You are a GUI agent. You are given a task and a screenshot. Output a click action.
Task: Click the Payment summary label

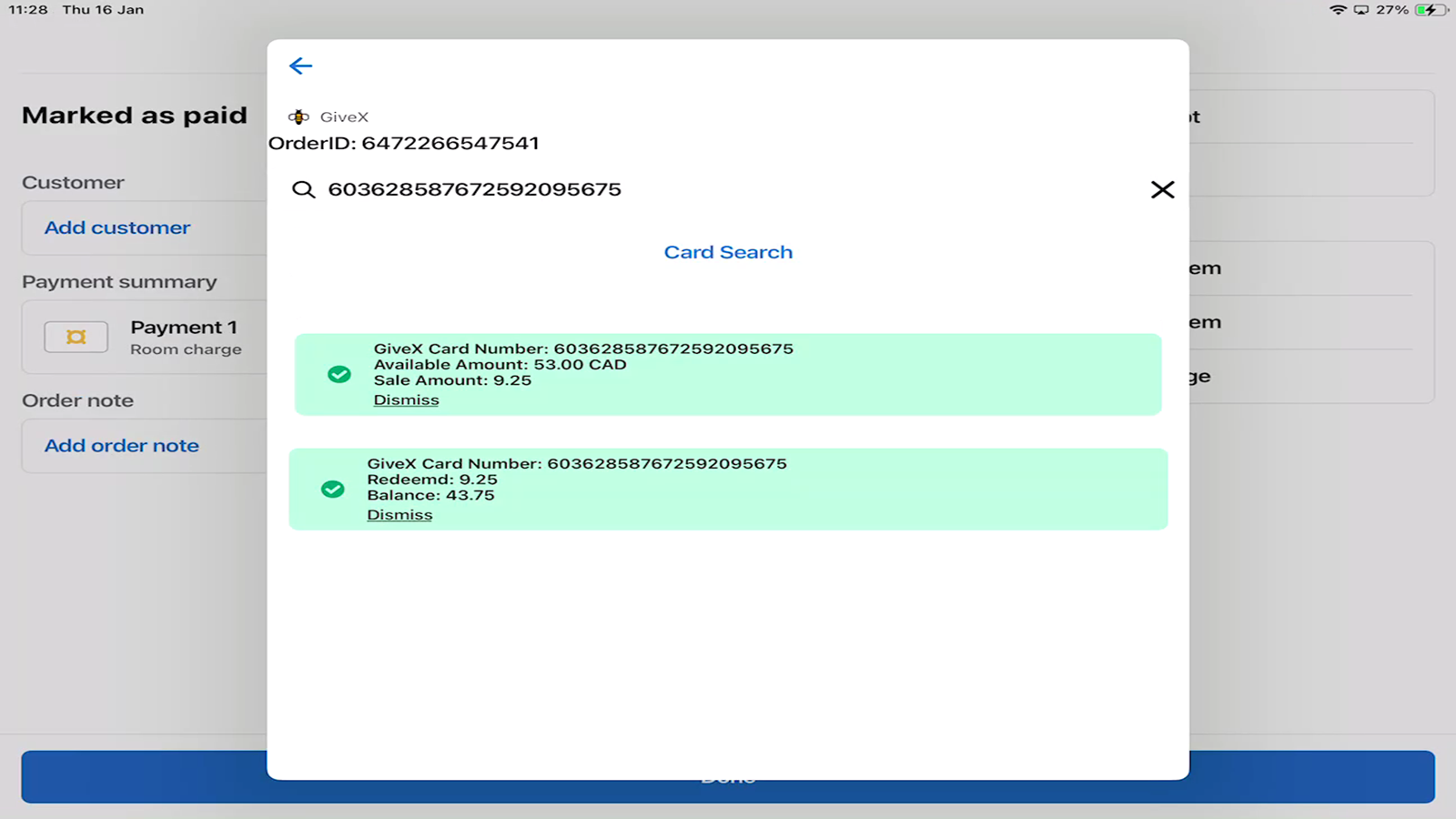click(x=119, y=282)
